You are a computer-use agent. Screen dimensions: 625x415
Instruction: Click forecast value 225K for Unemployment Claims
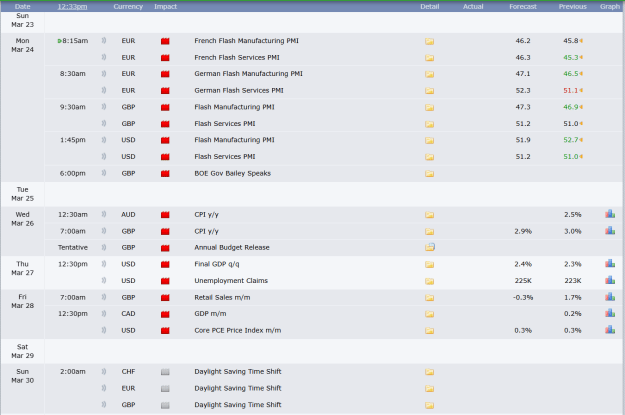pos(523,281)
